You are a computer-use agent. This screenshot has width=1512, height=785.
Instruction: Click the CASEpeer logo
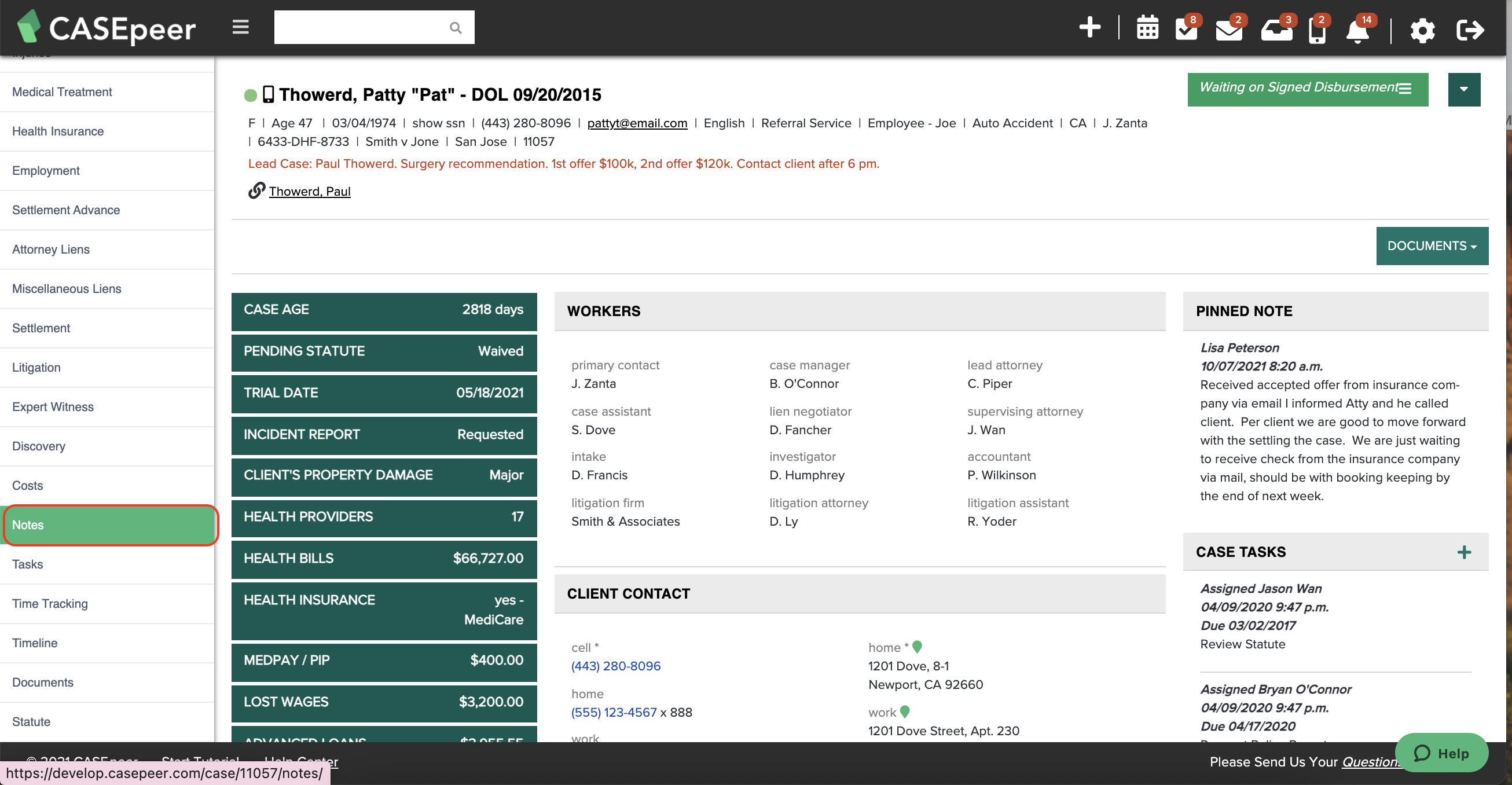tap(107, 28)
